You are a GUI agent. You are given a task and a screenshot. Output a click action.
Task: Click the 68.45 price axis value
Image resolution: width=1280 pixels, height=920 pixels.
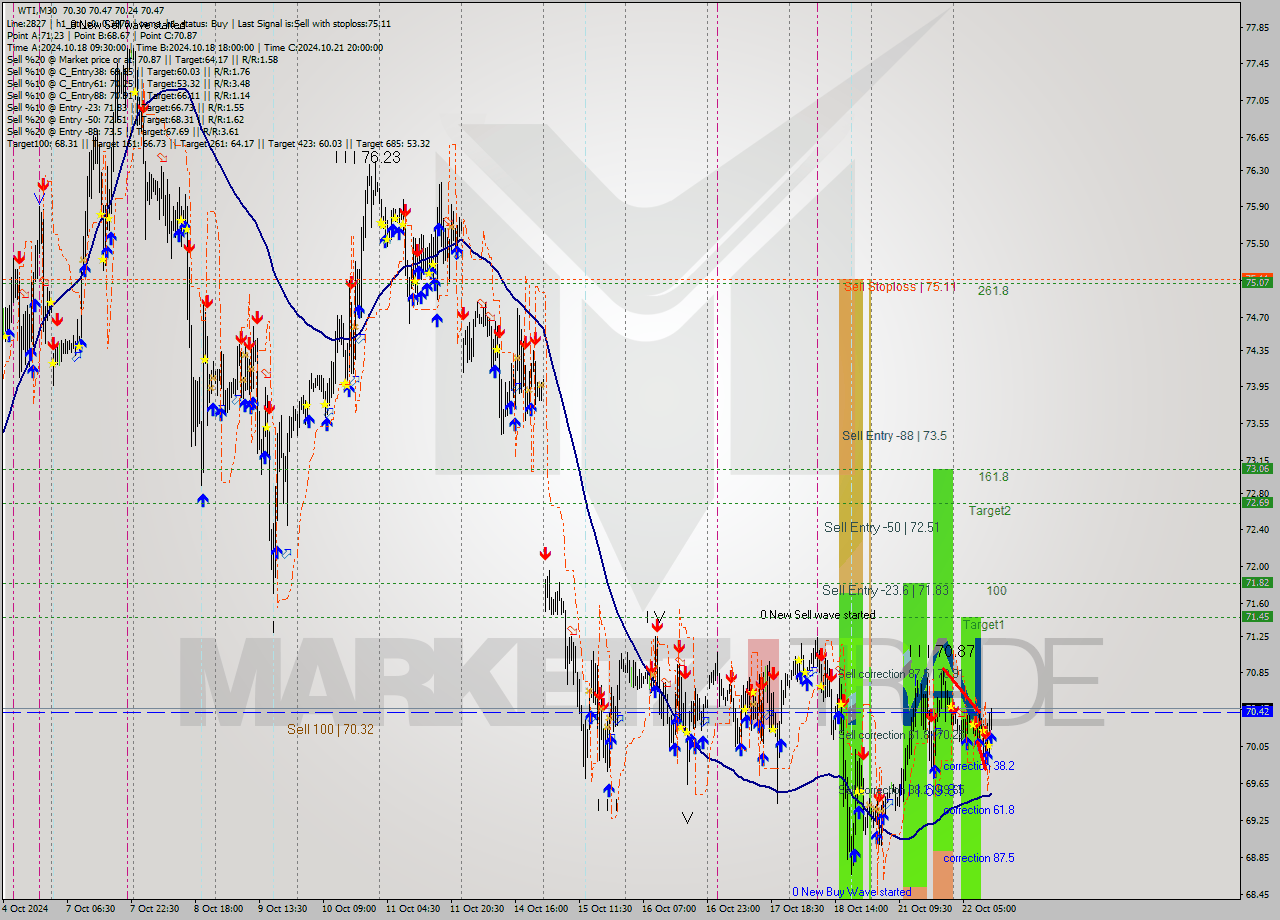[x=1258, y=894]
